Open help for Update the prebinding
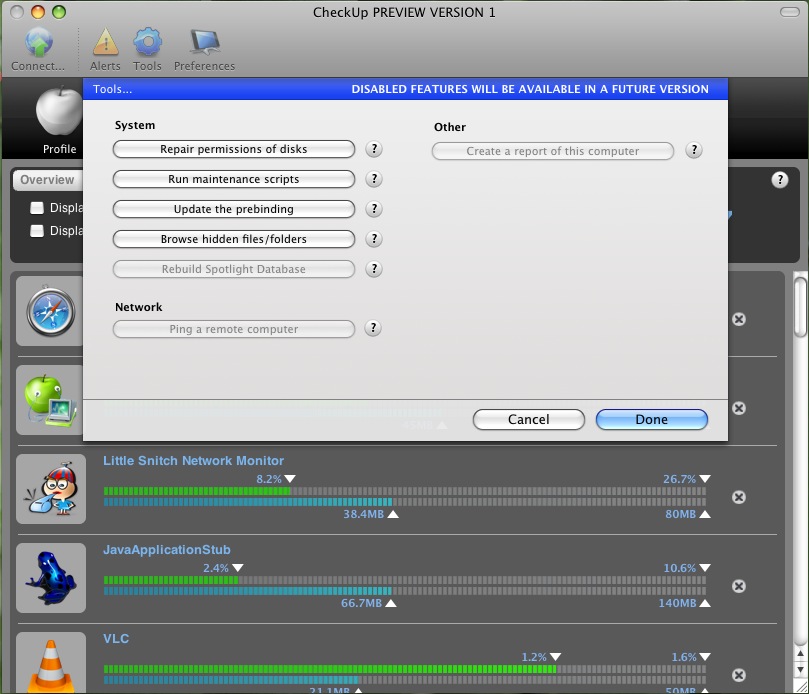Image resolution: width=809 pixels, height=694 pixels. [374, 209]
